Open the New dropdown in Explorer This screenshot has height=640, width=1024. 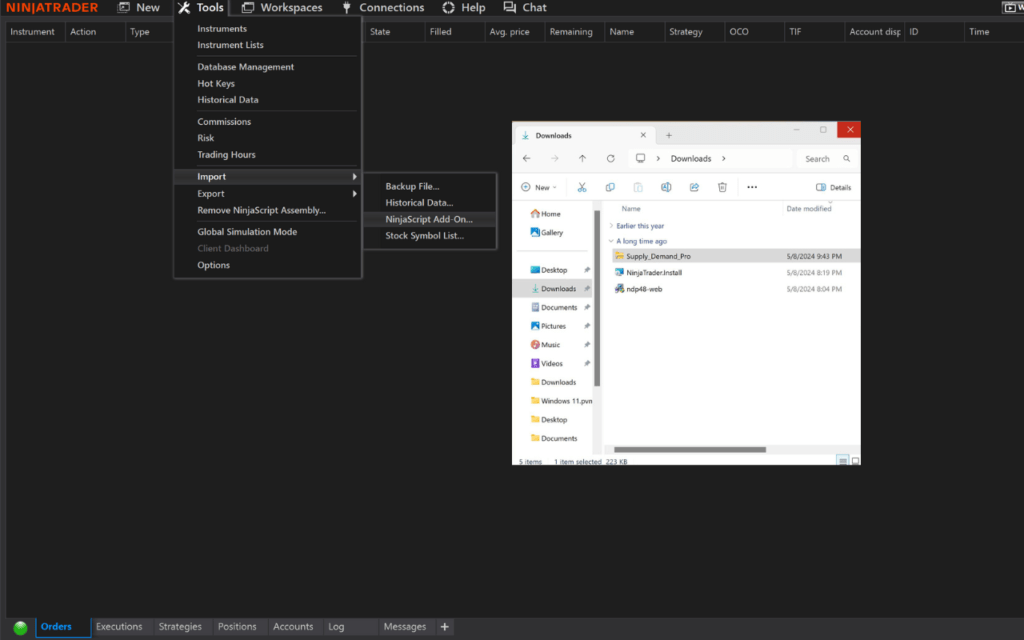[539, 187]
